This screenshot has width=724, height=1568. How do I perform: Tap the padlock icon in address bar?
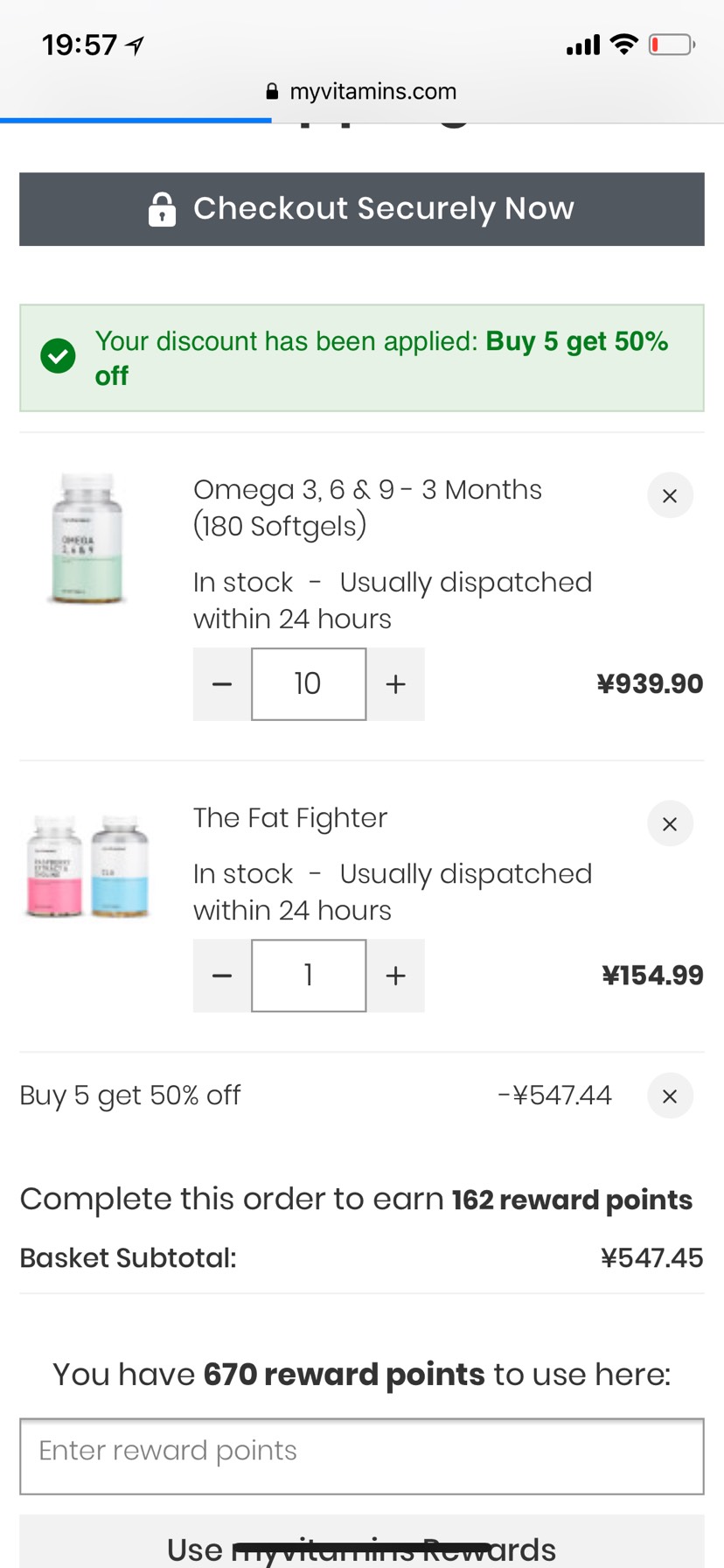coord(272,91)
